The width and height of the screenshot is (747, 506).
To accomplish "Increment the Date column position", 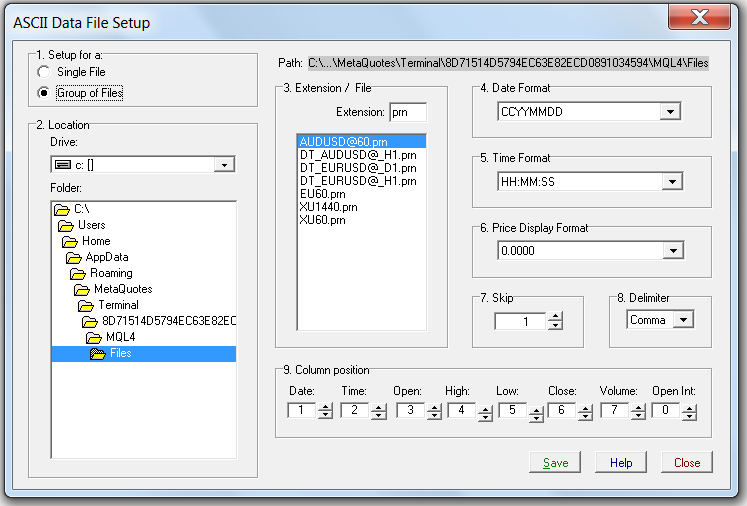I will pyautogui.click(x=325, y=407).
